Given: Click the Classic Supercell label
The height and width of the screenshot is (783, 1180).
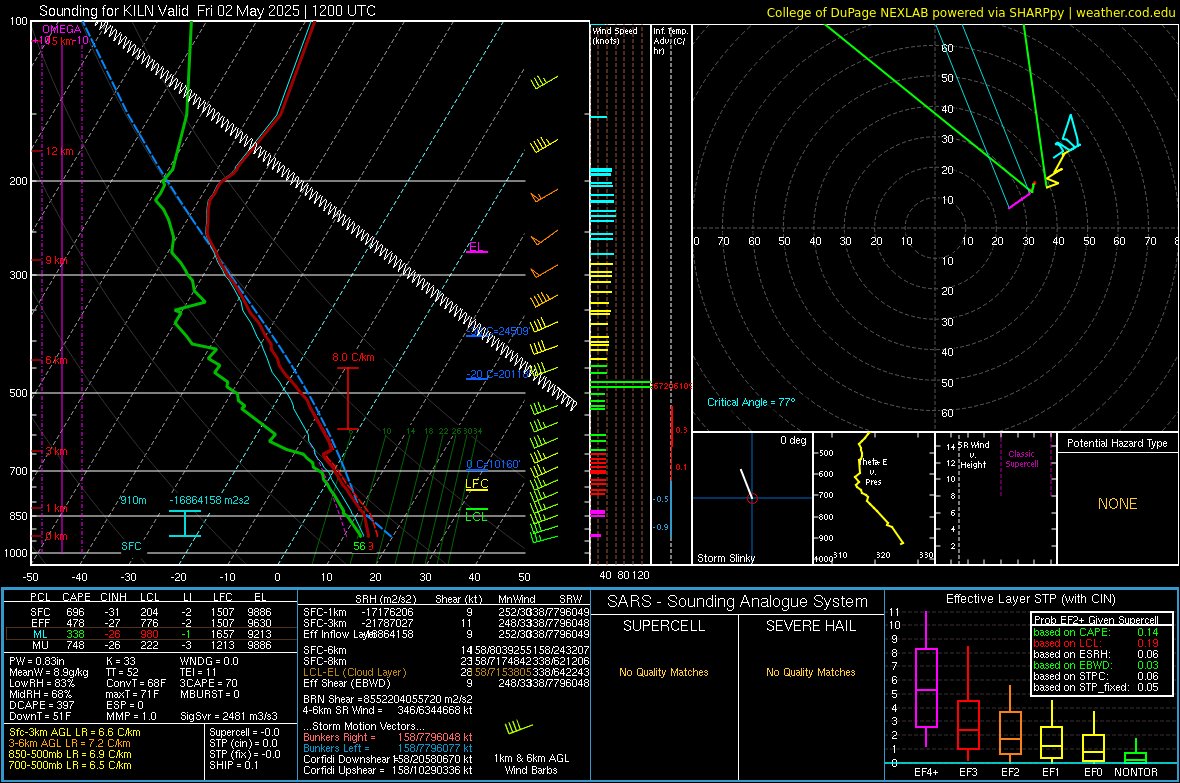Looking at the screenshot, I should [x=1021, y=459].
